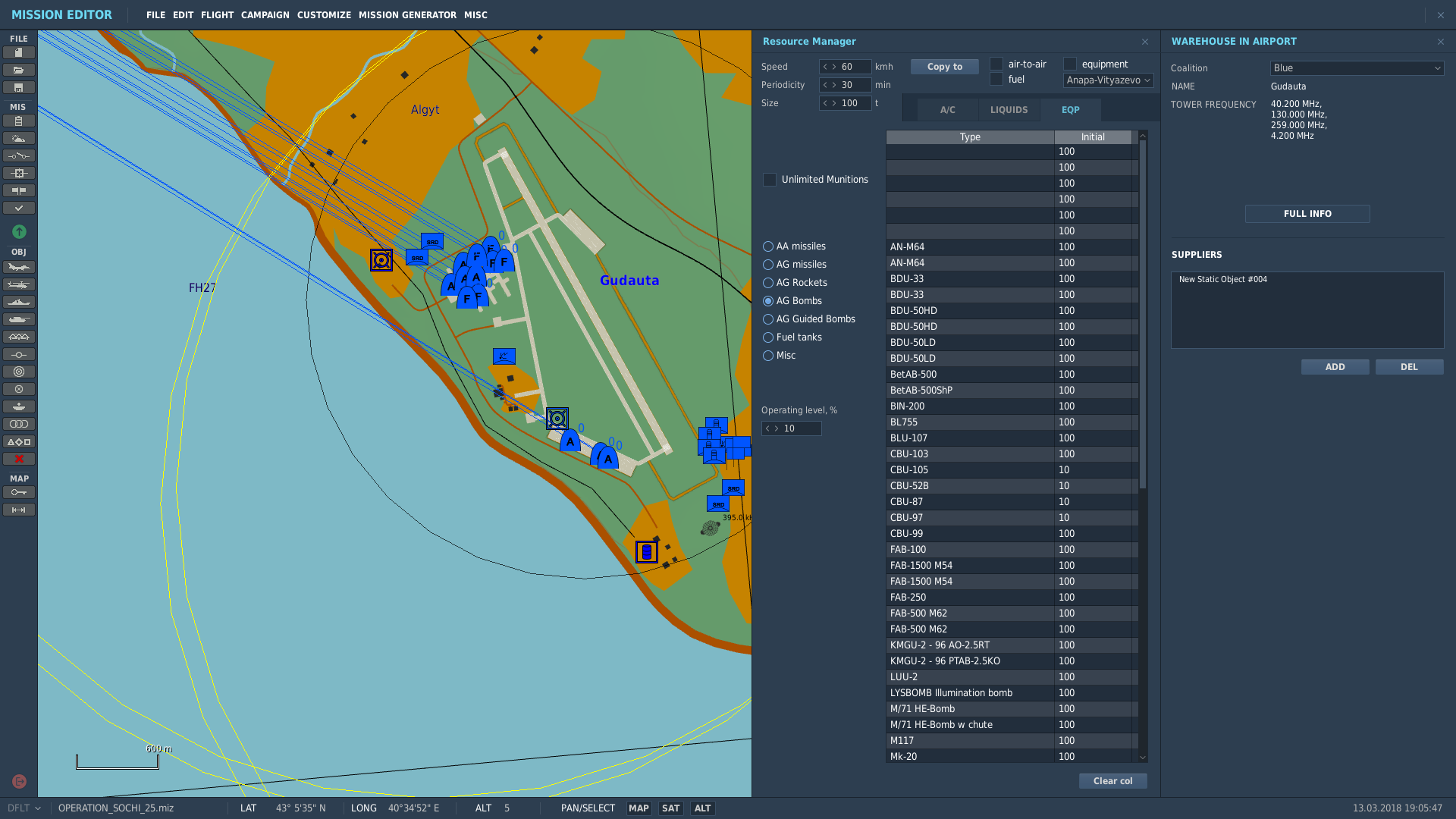Open mission file with folder icon

pos(19,70)
